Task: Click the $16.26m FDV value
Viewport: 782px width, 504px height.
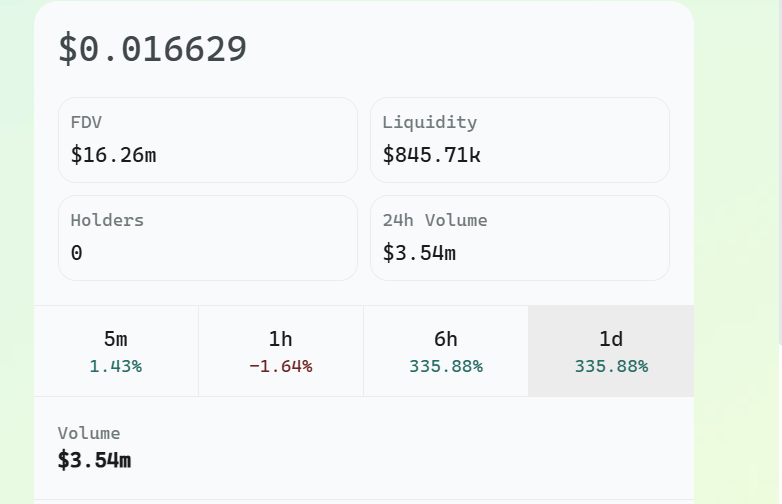Action: pos(113,155)
